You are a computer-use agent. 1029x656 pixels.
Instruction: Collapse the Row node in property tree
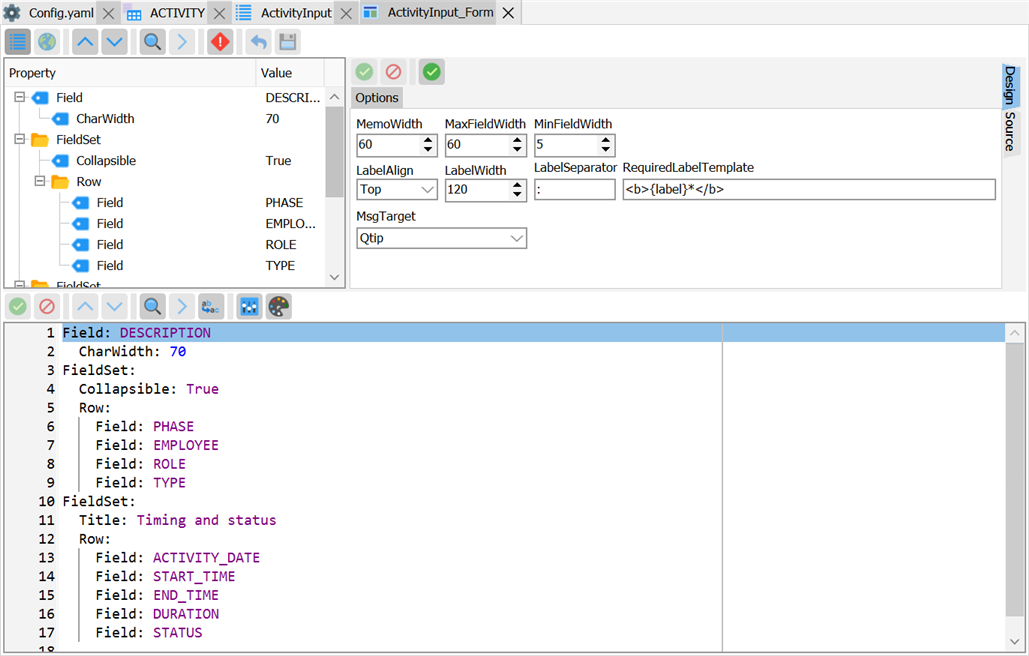(40, 181)
